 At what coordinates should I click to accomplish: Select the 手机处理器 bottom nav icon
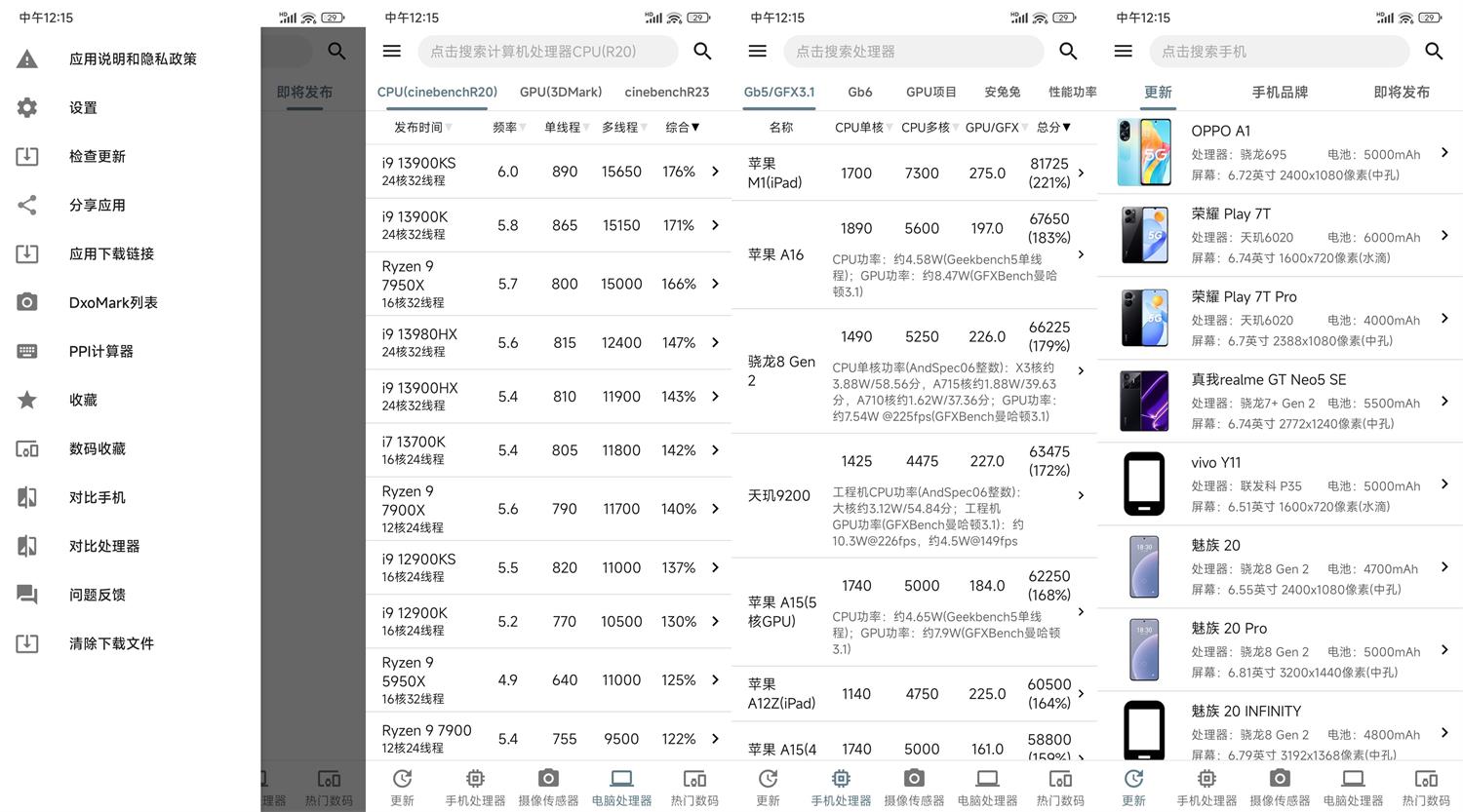pos(474,786)
